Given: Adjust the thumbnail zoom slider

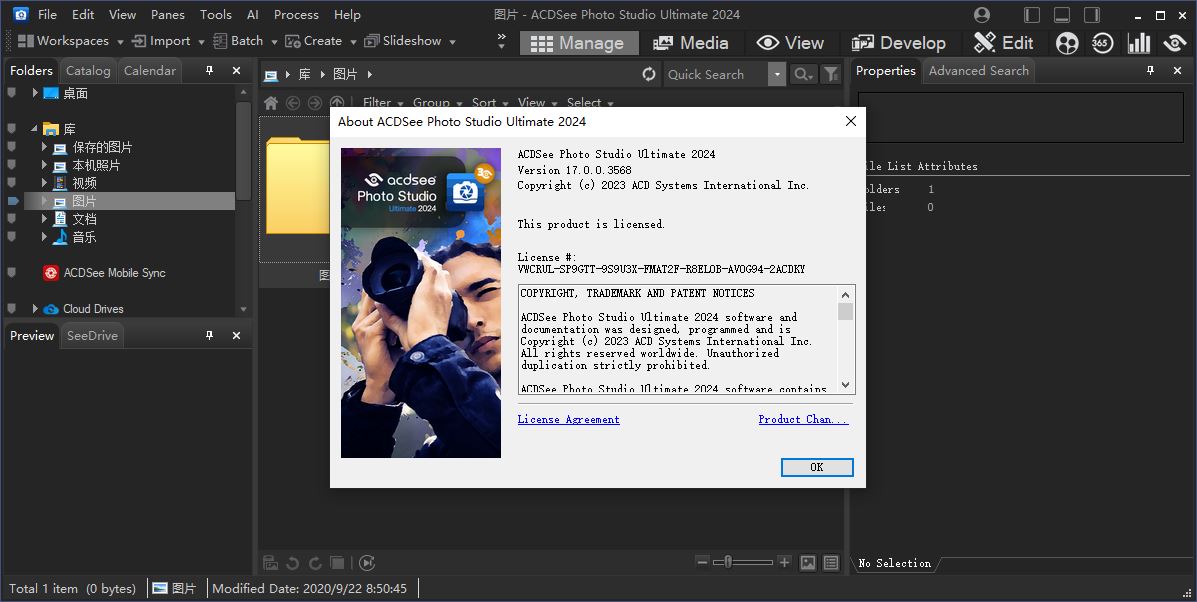Looking at the screenshot, I should 743,562.
